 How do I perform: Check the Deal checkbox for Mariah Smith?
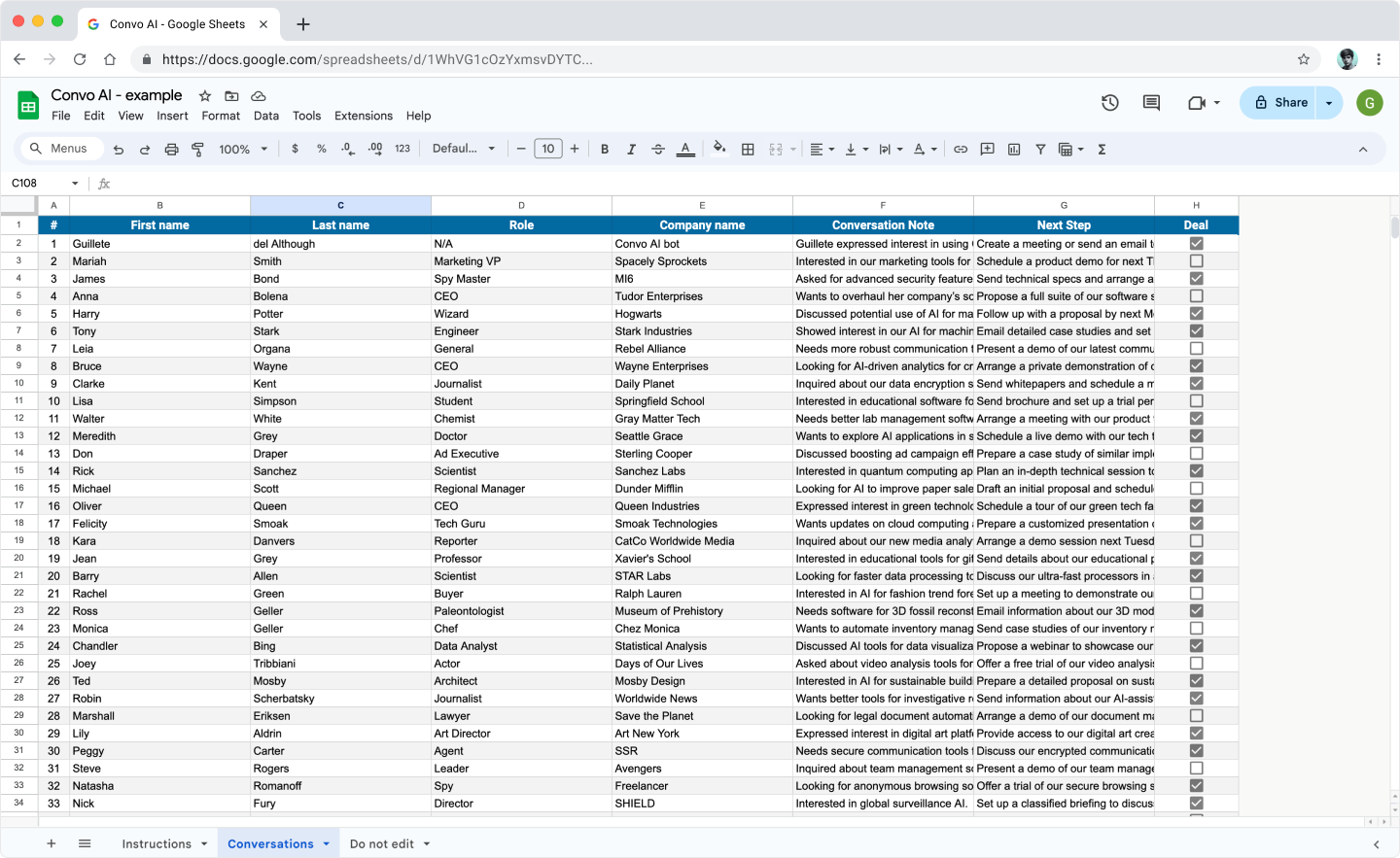1196,261
